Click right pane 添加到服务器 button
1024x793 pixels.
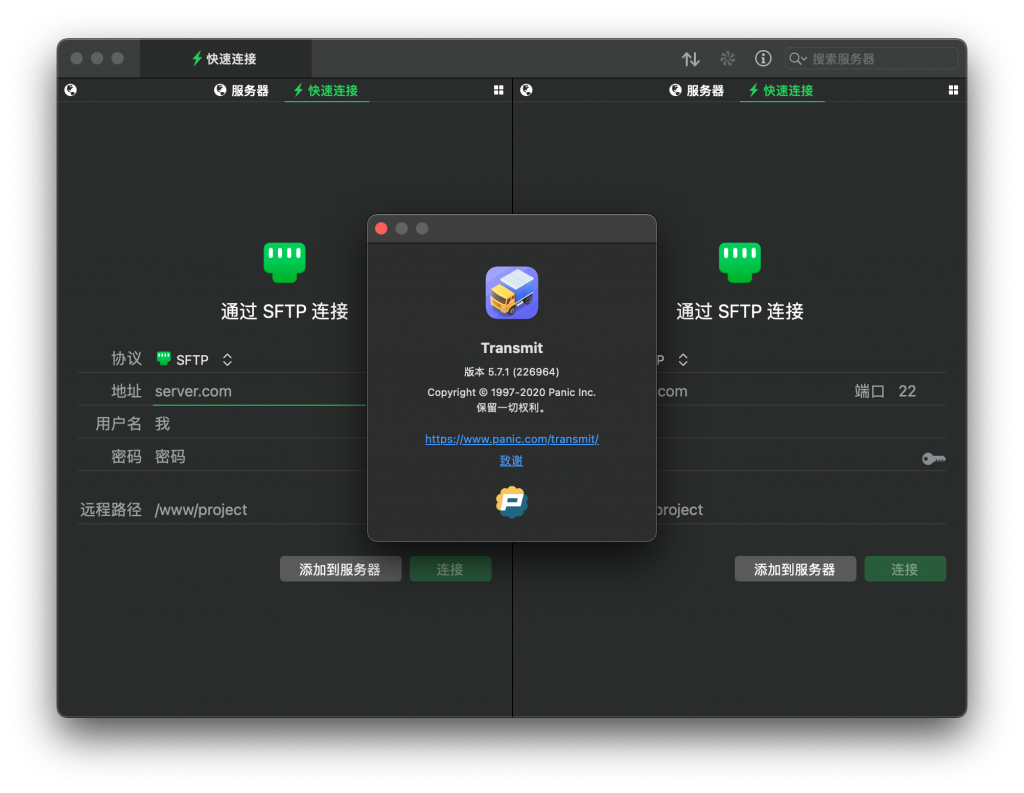pos(795,569)
